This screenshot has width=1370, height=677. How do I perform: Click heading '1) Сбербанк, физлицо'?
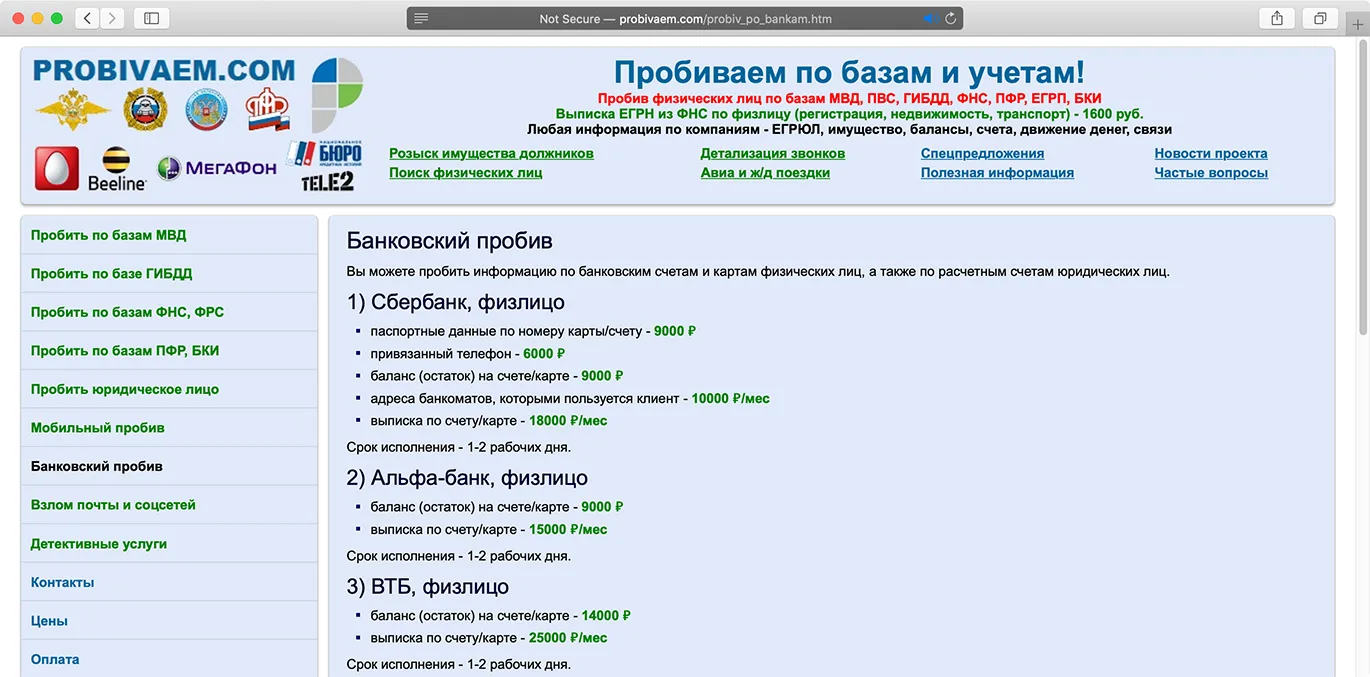click(x=455, y=301)
